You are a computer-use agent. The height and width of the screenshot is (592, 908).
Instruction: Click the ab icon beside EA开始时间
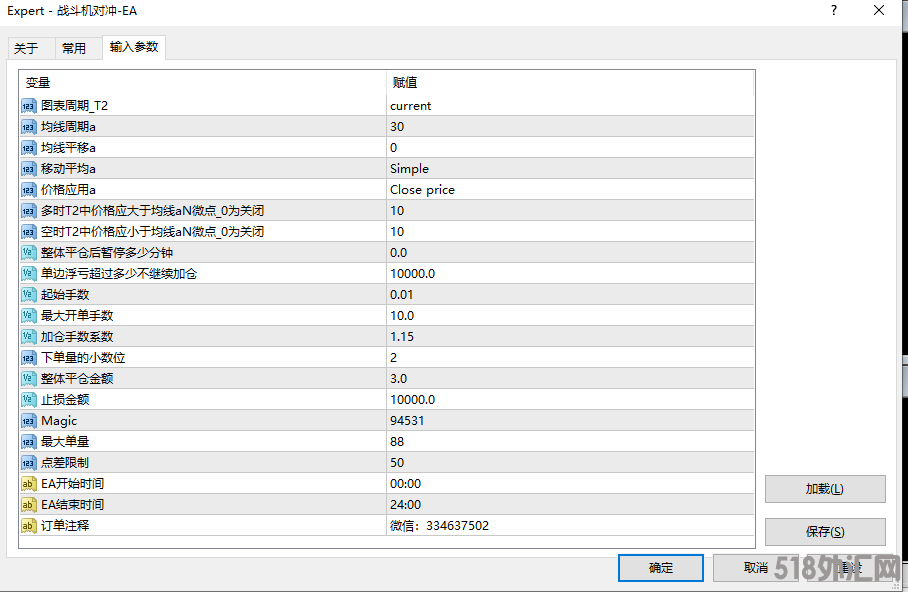click(x=27, y=483)
